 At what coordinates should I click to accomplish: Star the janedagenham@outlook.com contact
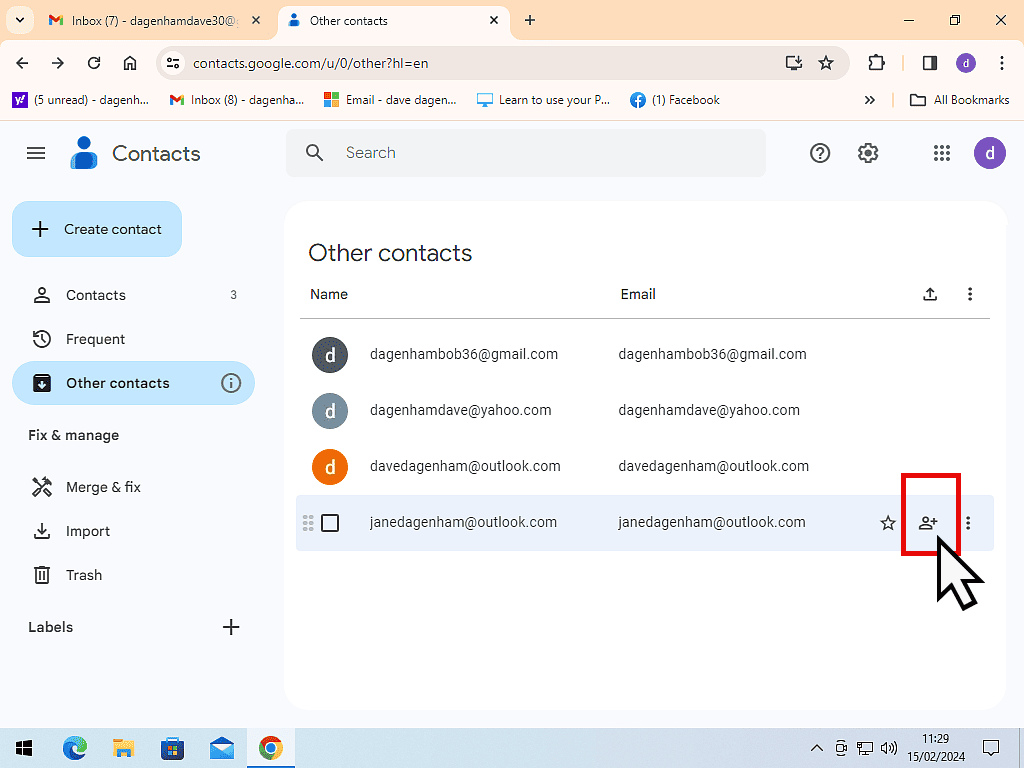click(888, 523)
